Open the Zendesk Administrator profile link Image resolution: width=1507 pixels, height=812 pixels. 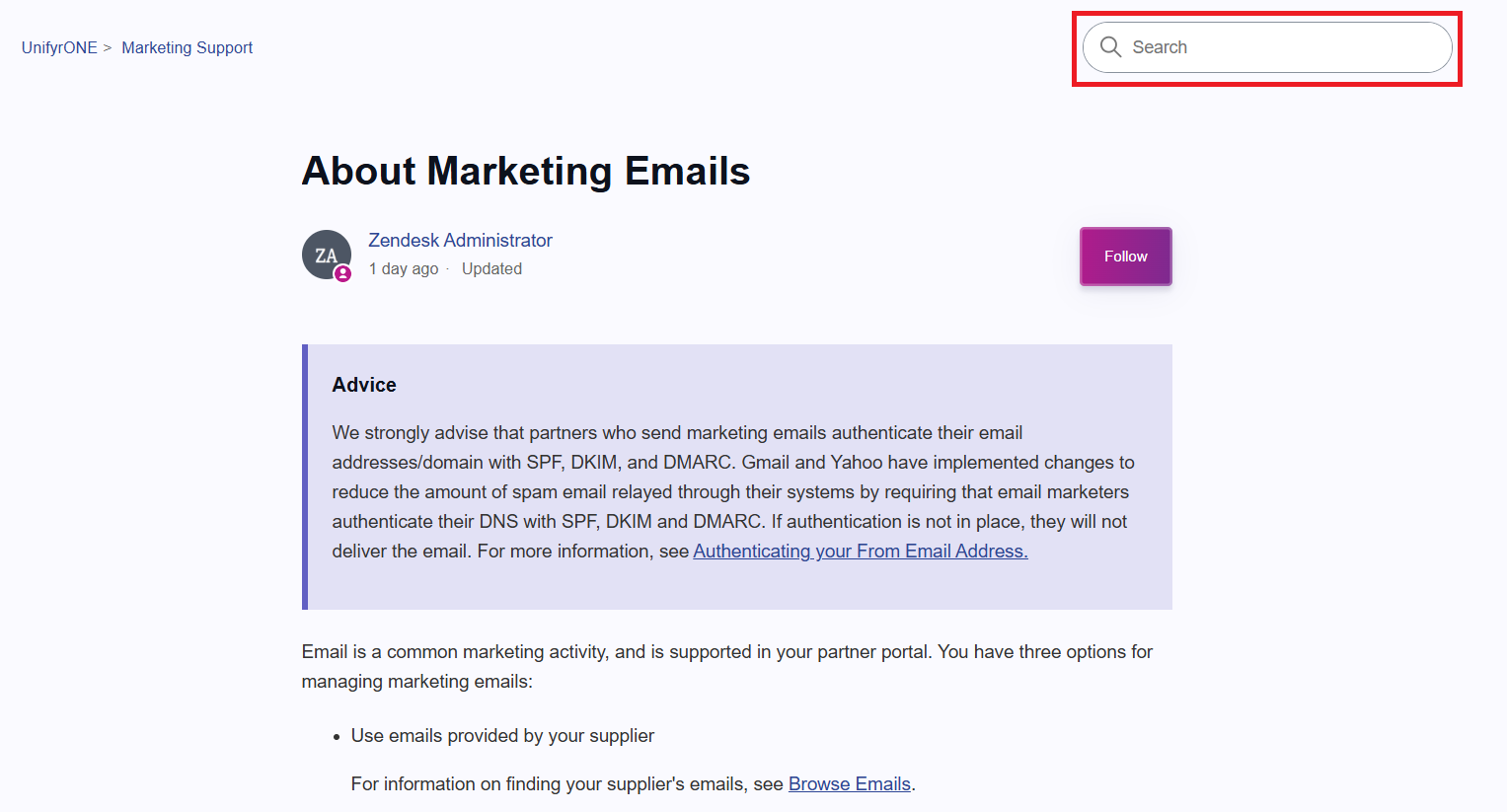pyautogui.click(x=460, y=240)
